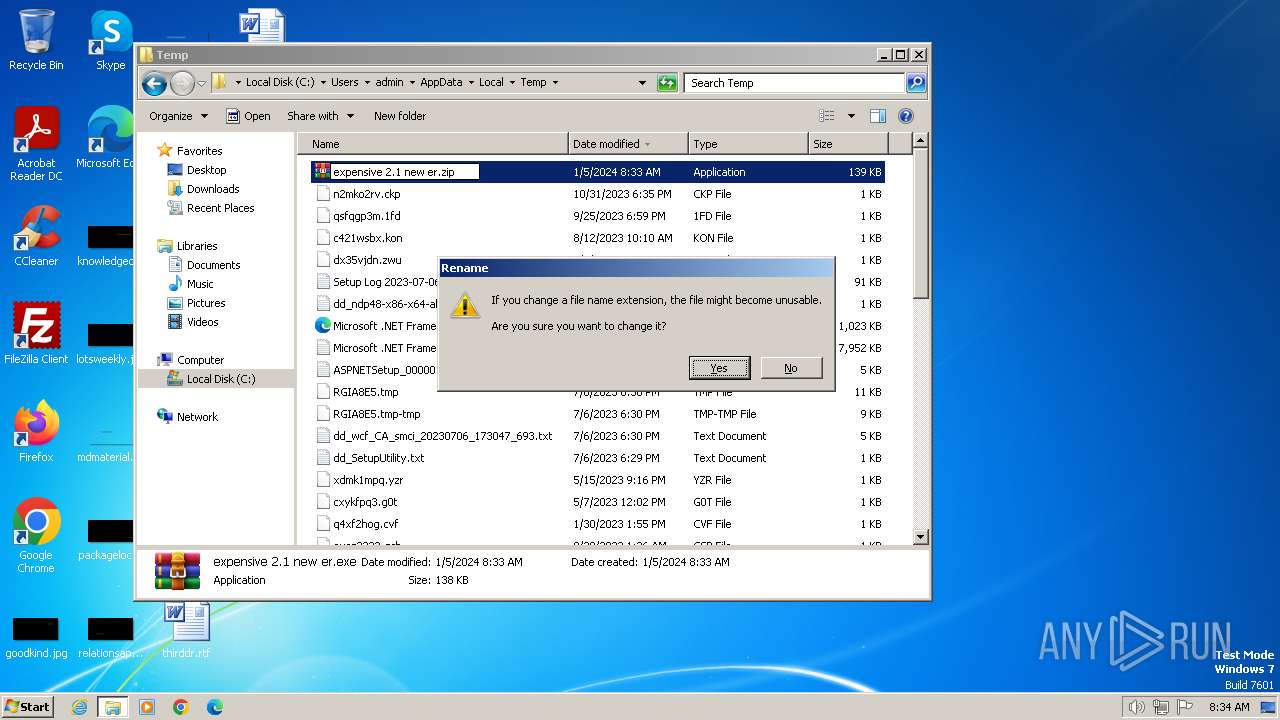The width and height of the screenshot is (1280, 720).
Task: Launch Internet Explorer from taskbar
Action: click(x=79, y=707)
